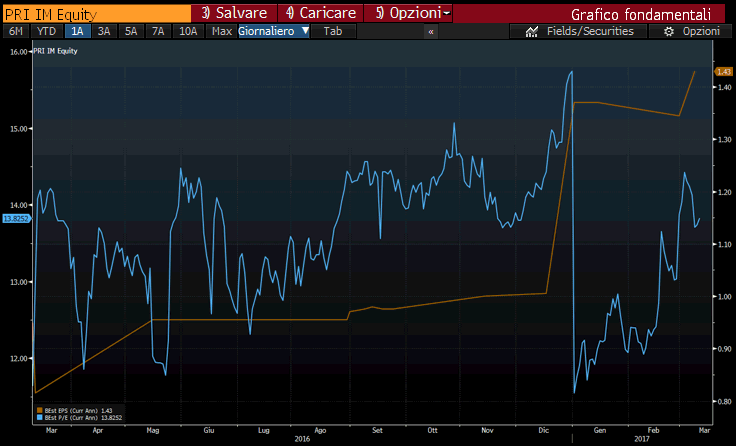Click the blue 13.8252 P/E value tag
The image size is (736, 446).
(x=16, y=217)
